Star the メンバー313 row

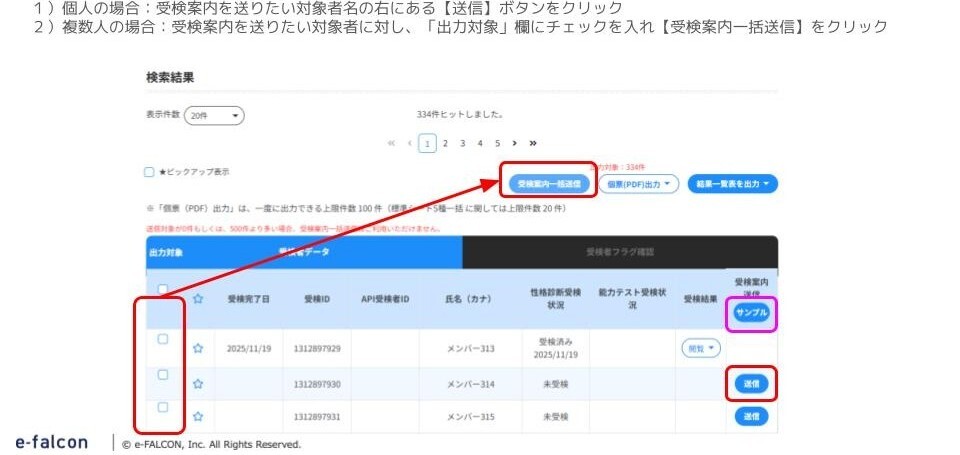[x=198, y=349]
